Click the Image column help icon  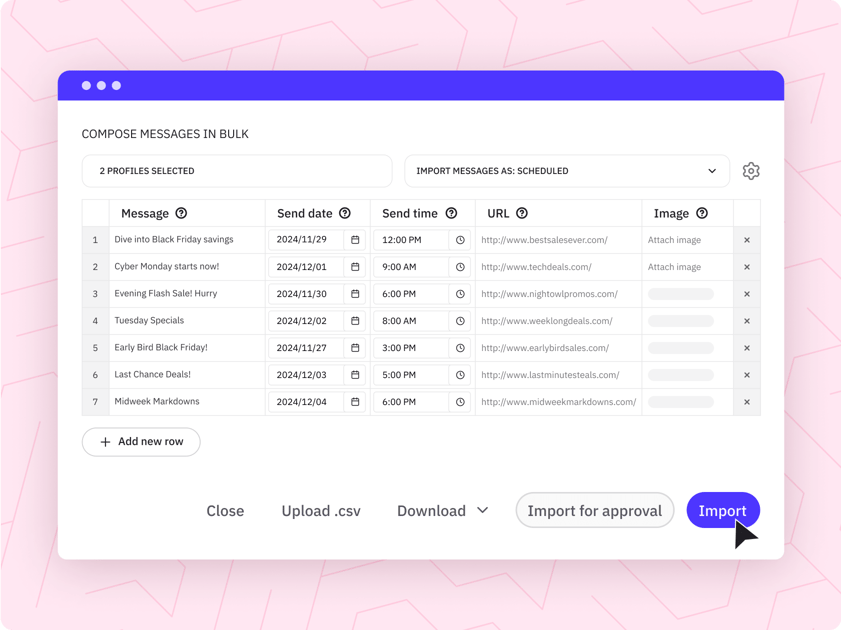pyautogui.click(x=702, y=213)
